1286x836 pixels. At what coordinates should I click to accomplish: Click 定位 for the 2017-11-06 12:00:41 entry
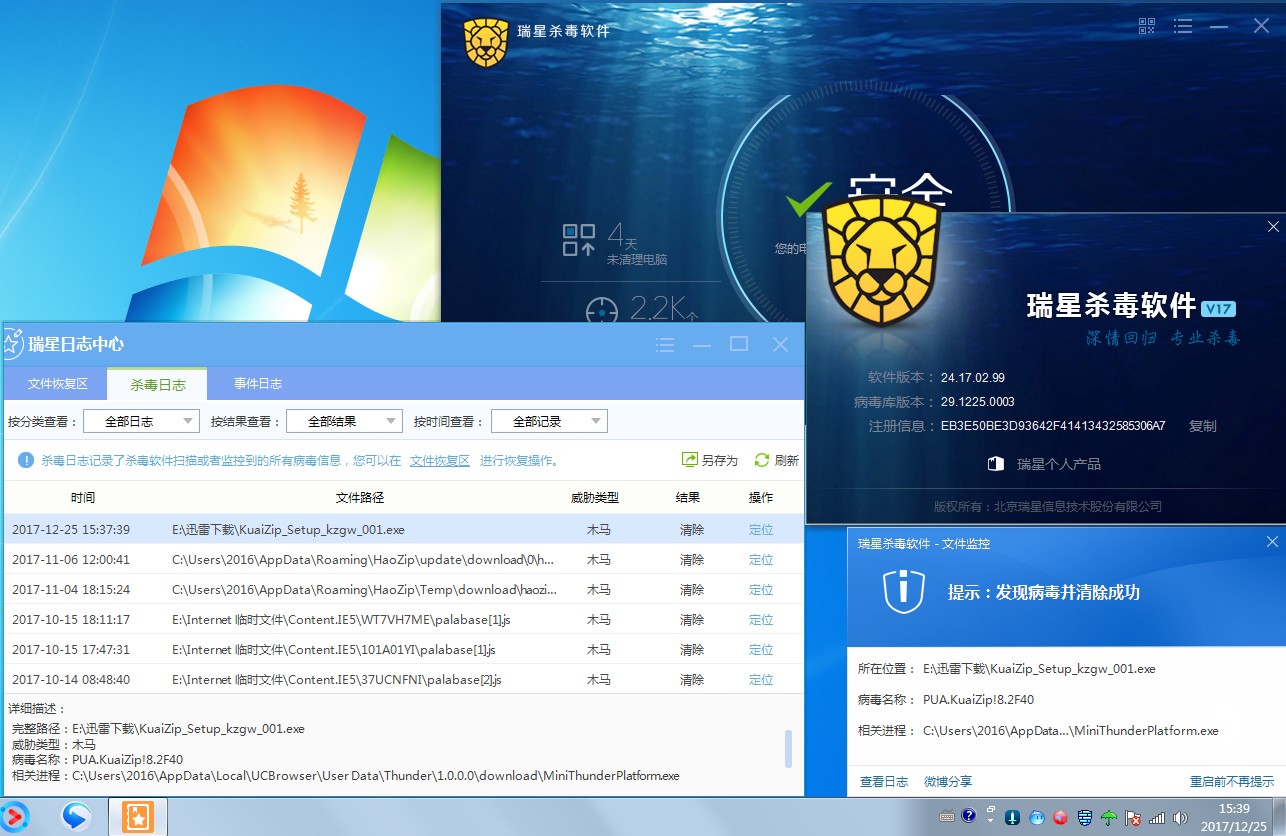pos(761,560)
